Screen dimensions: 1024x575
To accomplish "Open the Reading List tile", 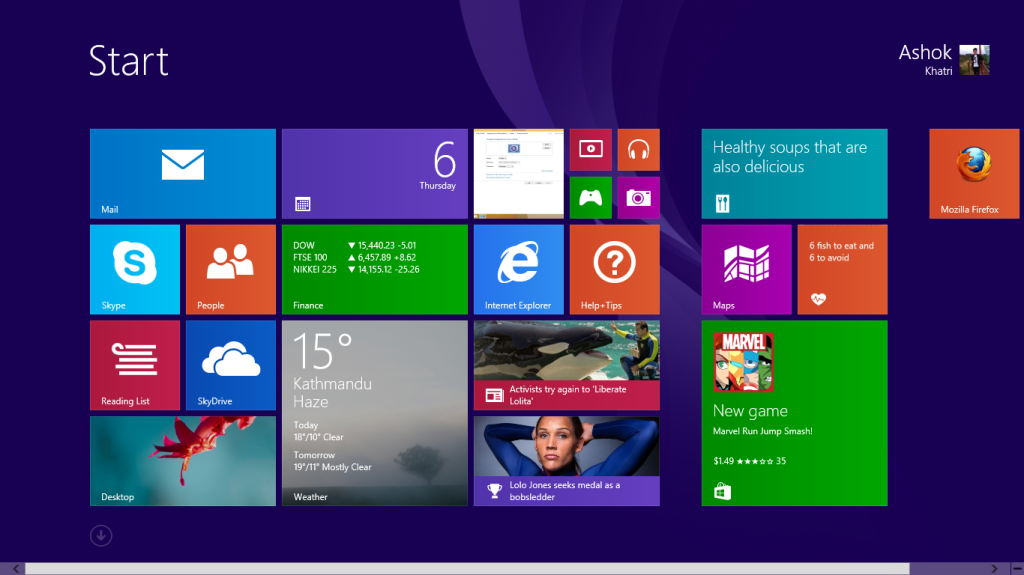I will pyautogui.click(x=135, y=365).
